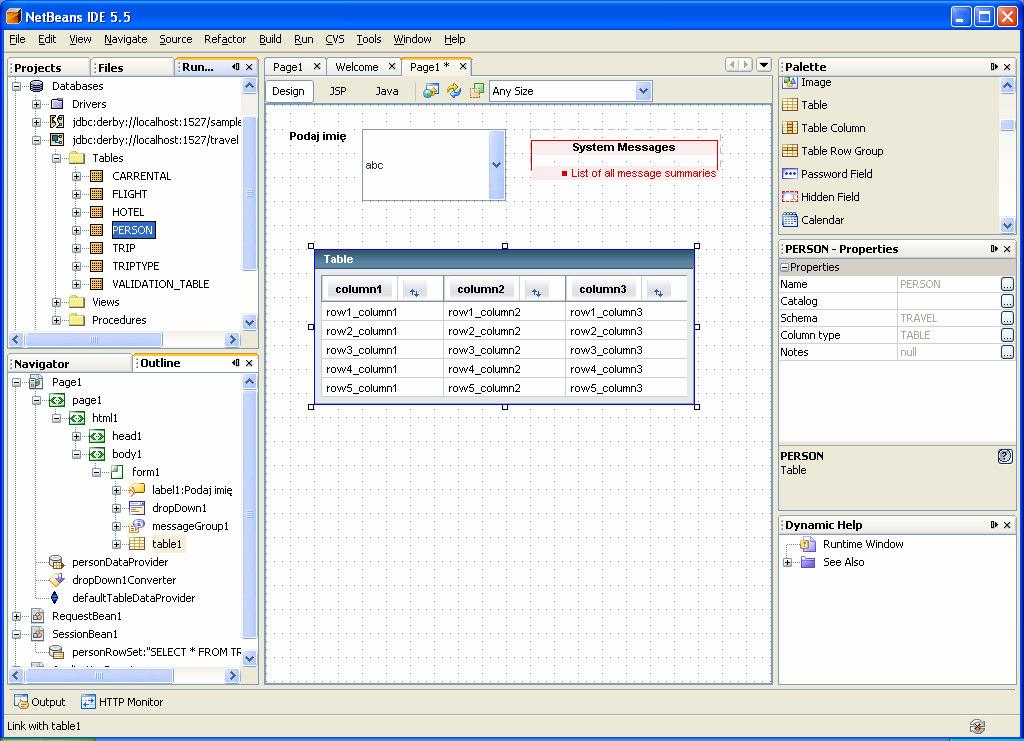Screen dimensions: 1024x741
Task: Open the abc drop-down list arrow
Action: tap(496, 165)
